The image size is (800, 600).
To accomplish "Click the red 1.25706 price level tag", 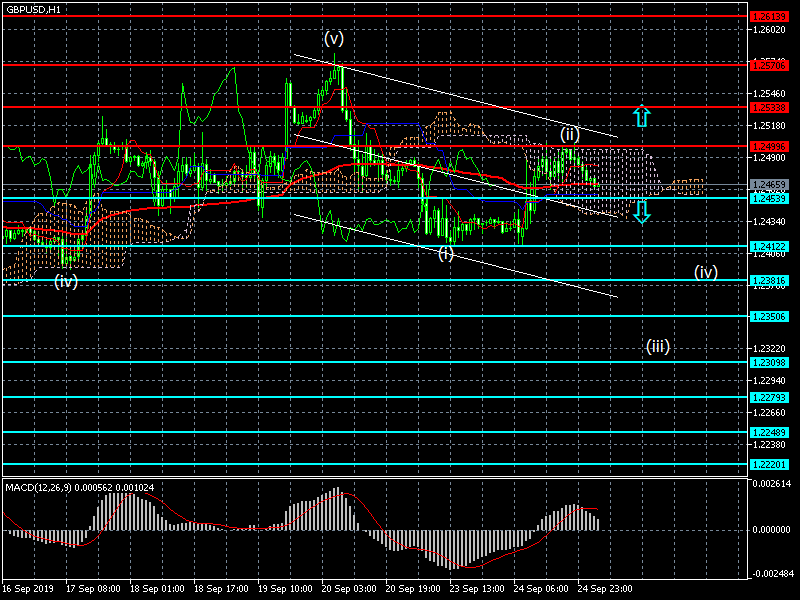I will click(769, 65).
